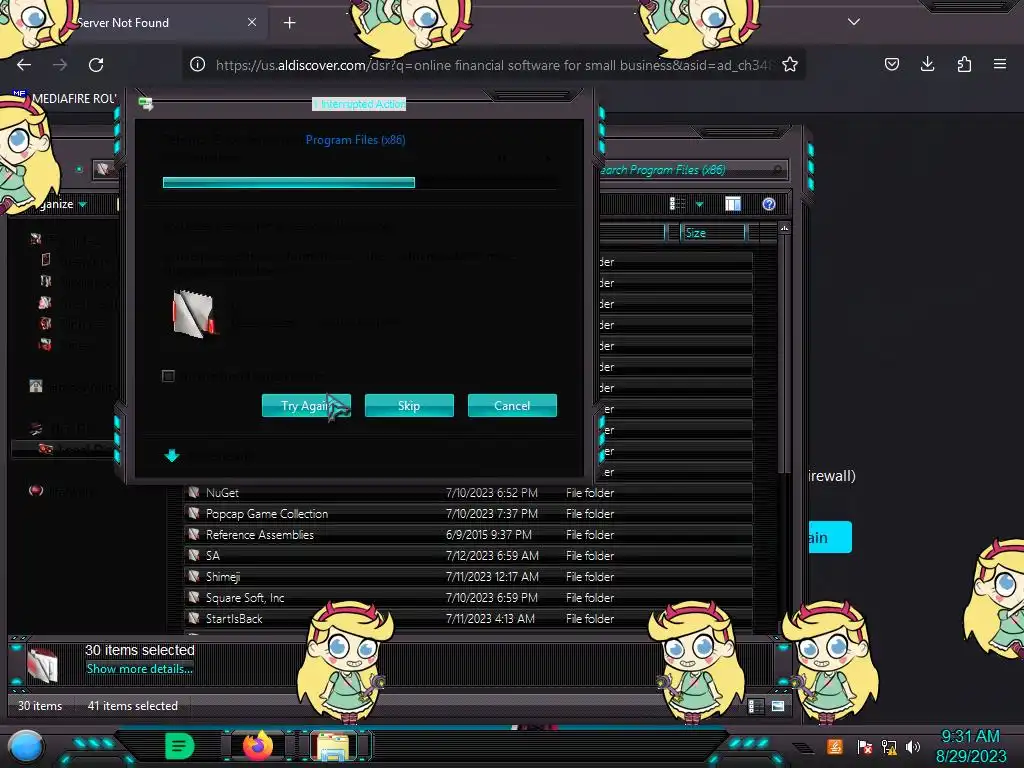Select the NuGet folder
The width and height of the screenshot is (1024, 768).
click(468, 493)
